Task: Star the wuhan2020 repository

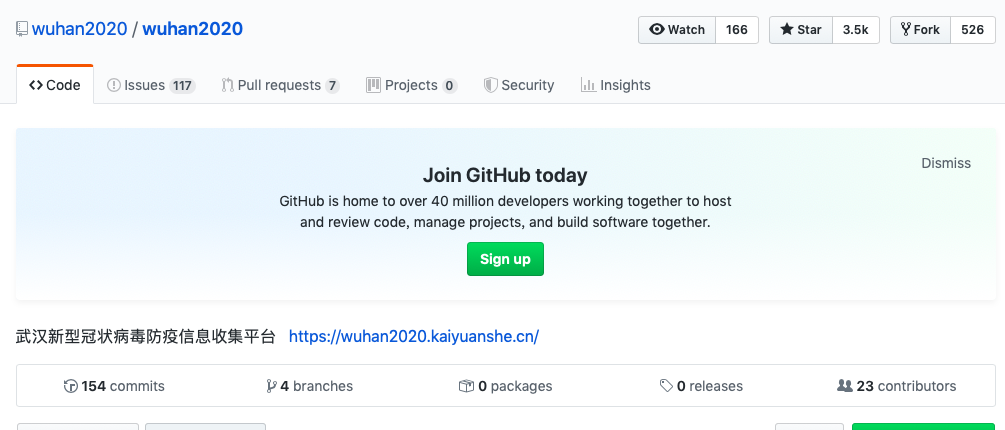Action: pos(801,30)
